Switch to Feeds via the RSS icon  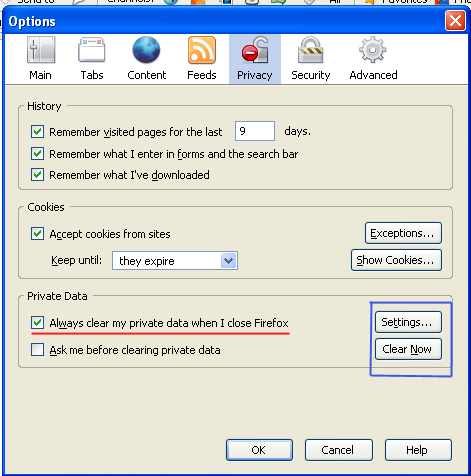(x=202, y=50)
